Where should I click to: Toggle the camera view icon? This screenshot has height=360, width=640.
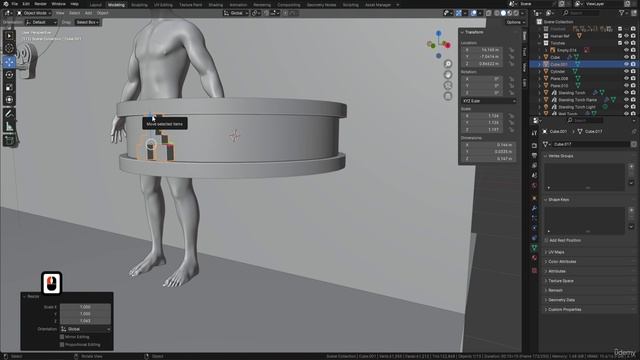(448, 85)
